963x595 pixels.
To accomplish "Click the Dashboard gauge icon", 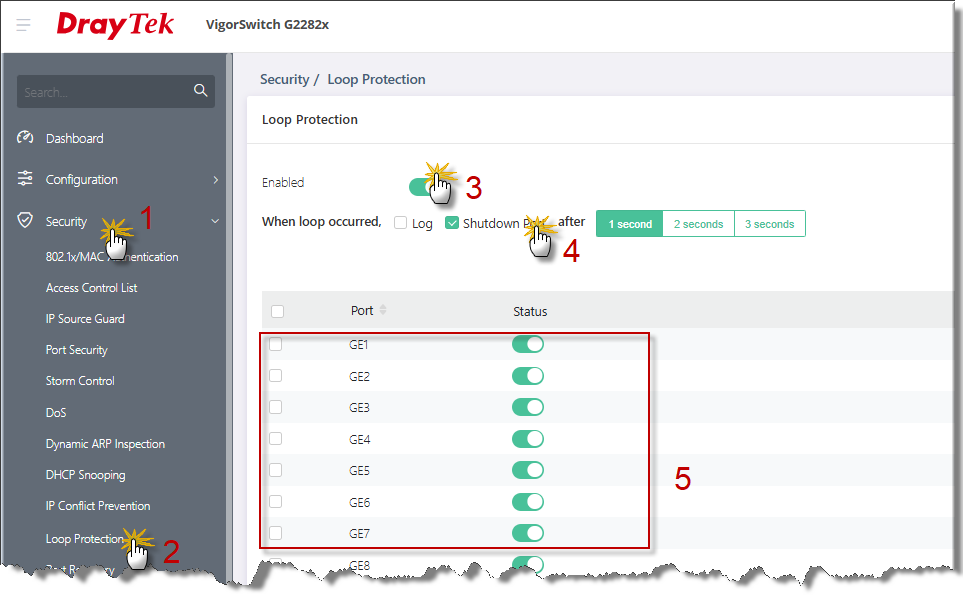I will point(26,138).
